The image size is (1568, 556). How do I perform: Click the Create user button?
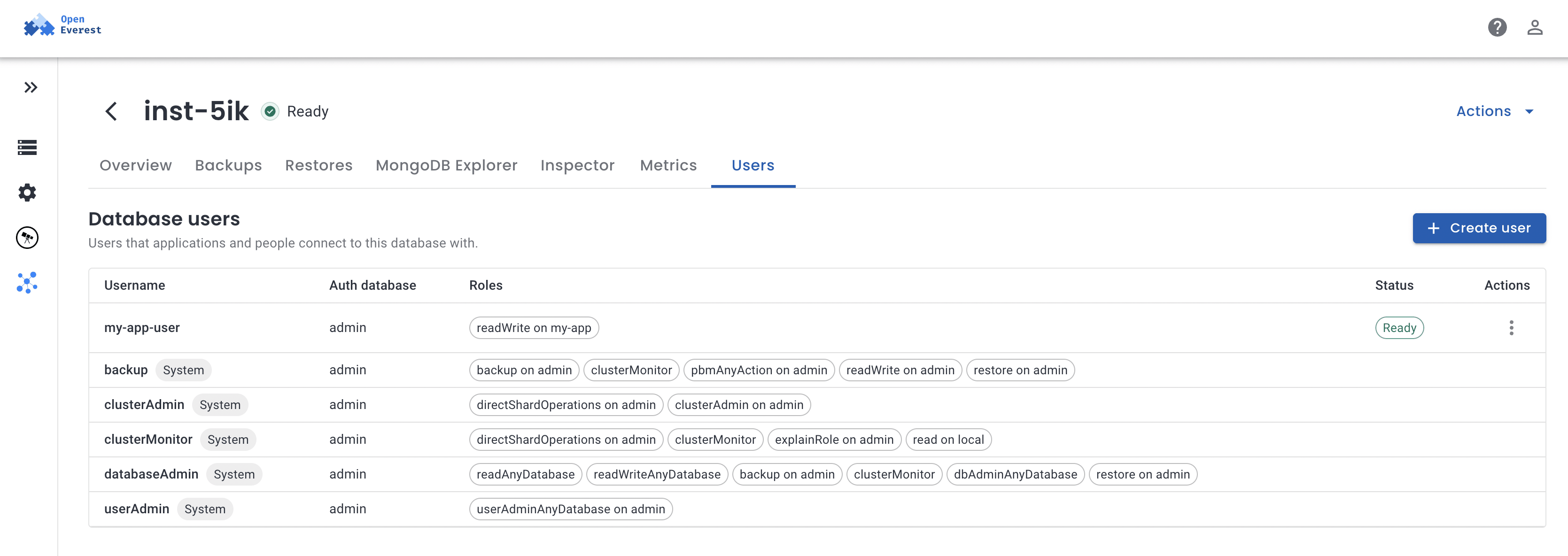click(1479, 228)
